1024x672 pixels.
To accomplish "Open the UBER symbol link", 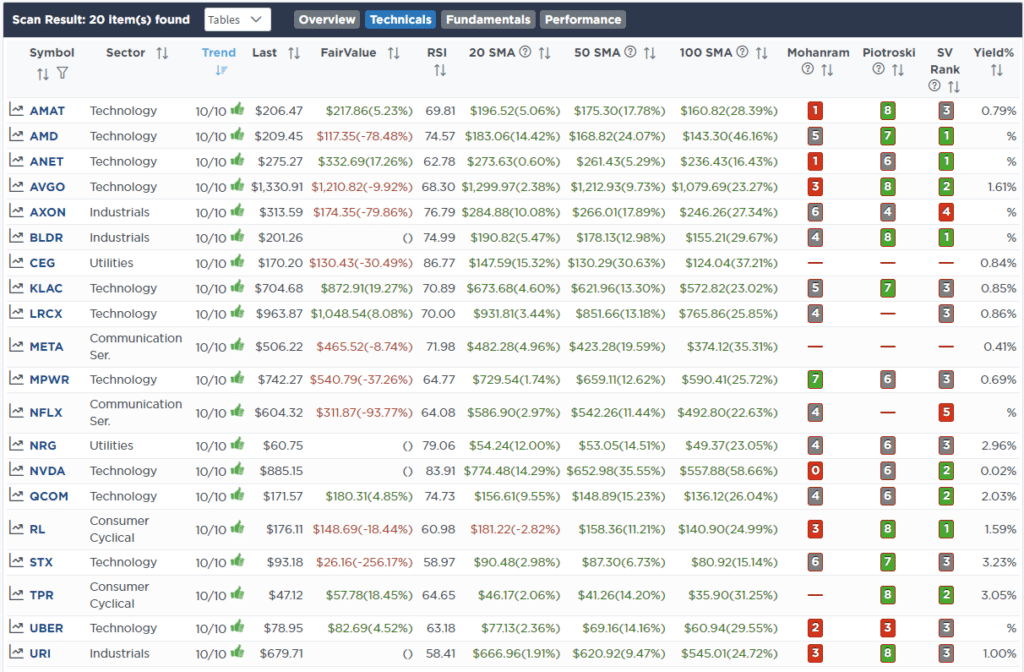I will point(46,628).
